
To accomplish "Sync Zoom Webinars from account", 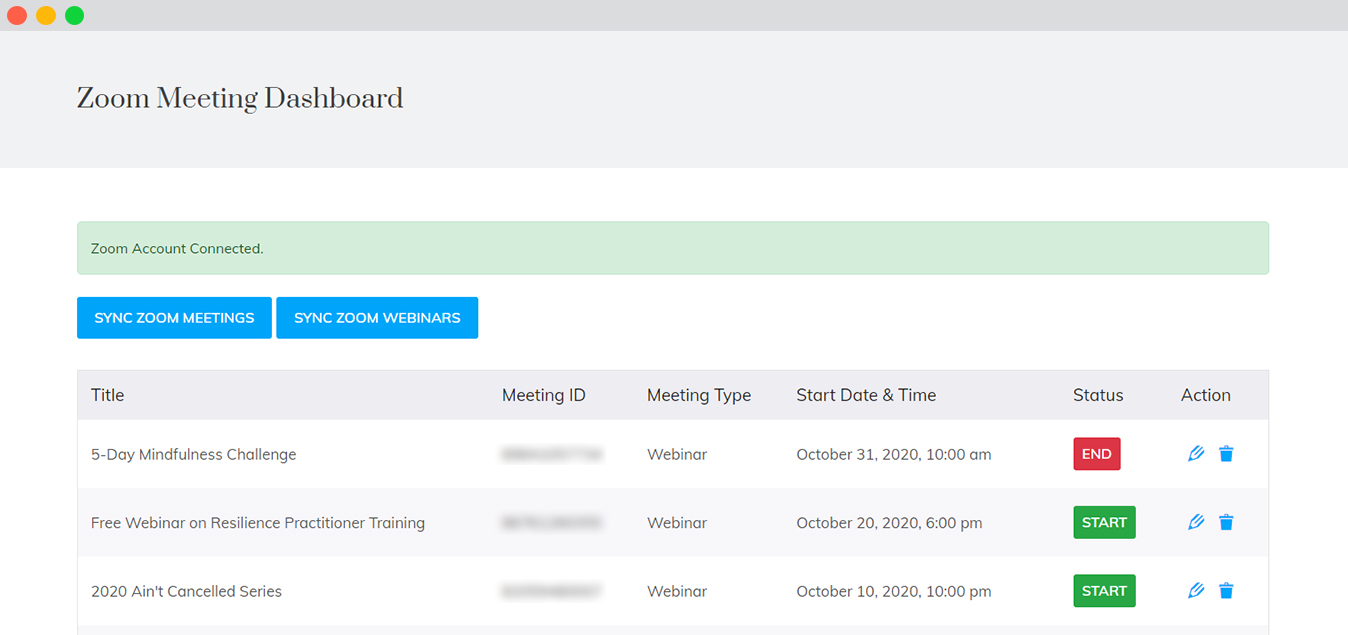I will tap(377, 318).
